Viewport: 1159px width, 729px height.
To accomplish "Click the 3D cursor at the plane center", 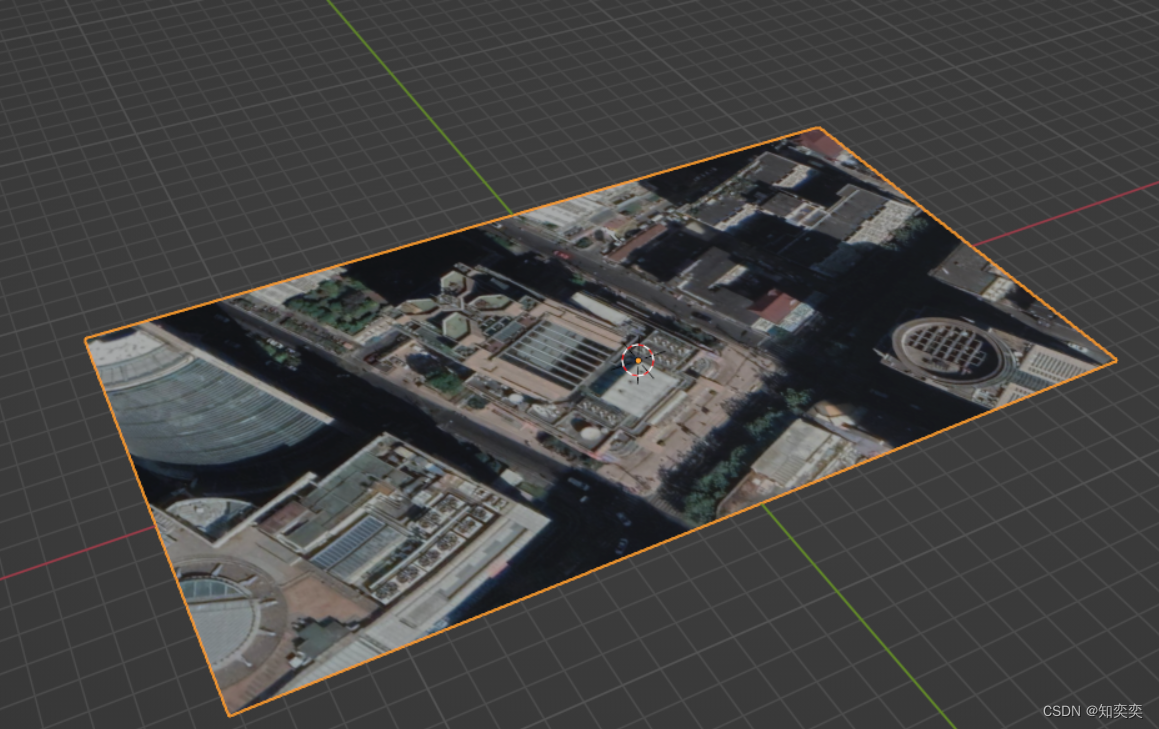I will coord(638,361).
